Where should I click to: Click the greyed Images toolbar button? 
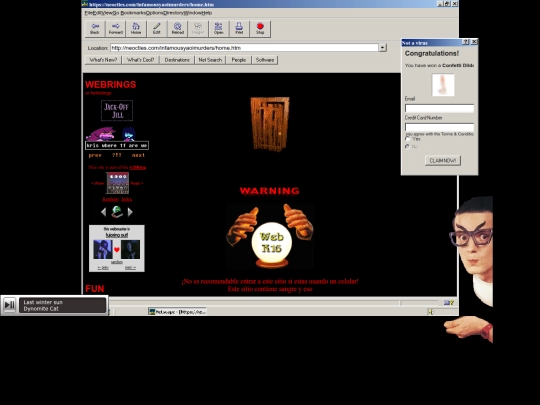[x=198, y=28]
